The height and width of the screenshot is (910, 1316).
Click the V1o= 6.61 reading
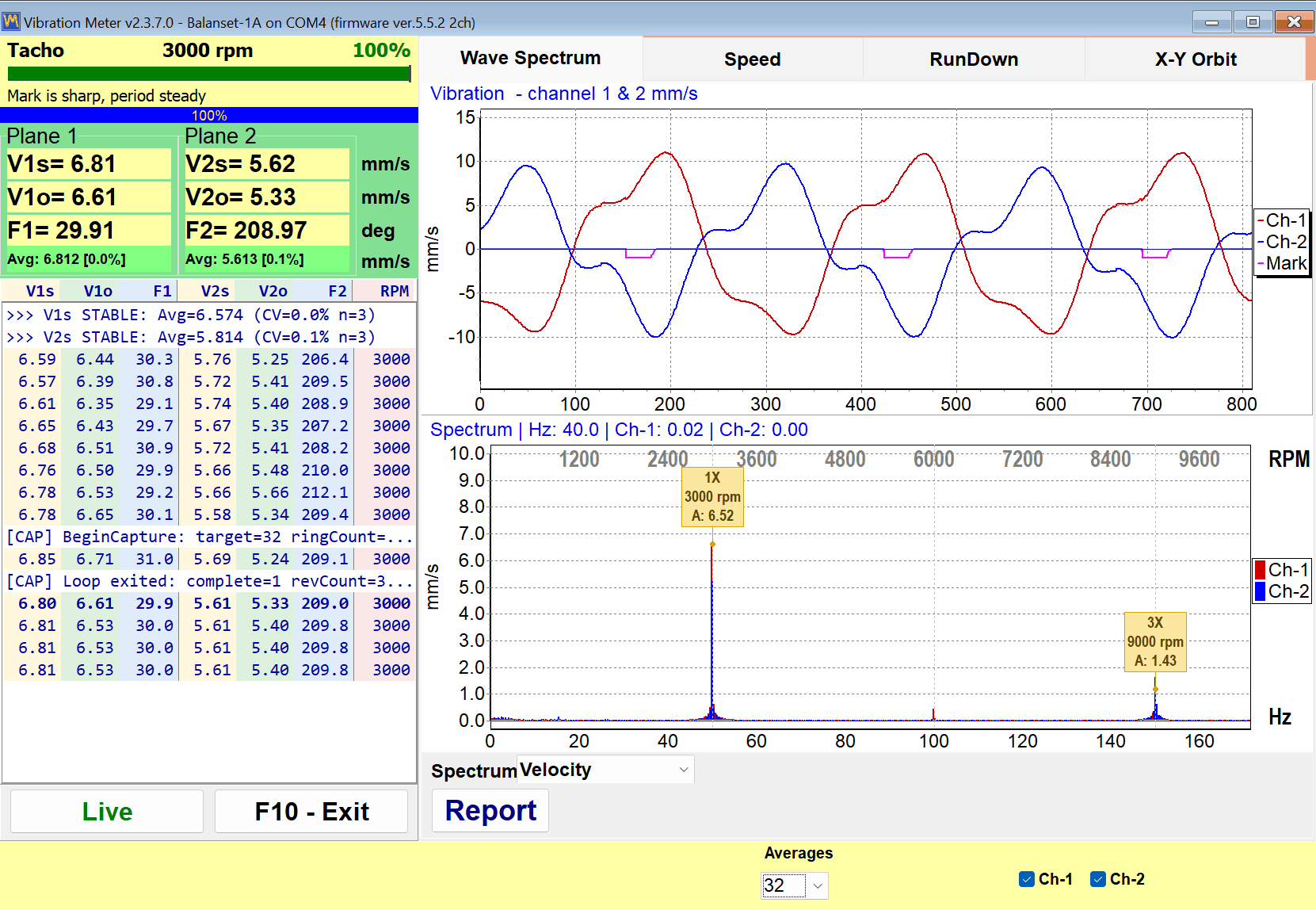coord(89,197)
